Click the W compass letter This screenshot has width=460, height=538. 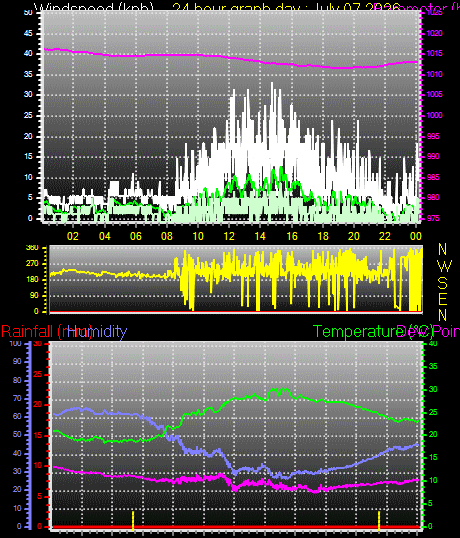445,266
